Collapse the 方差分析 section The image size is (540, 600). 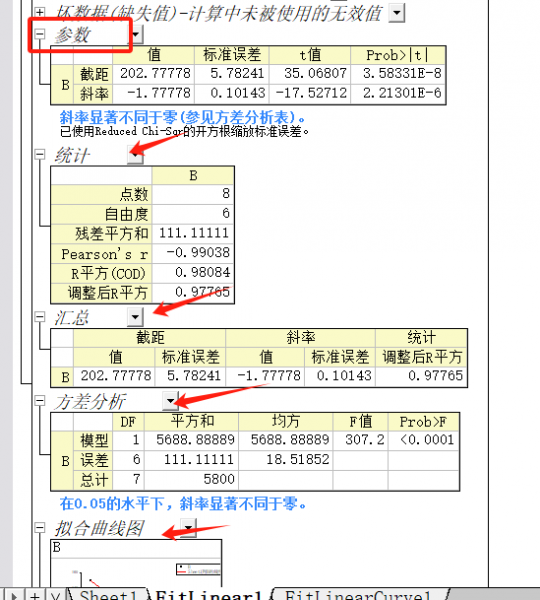click(39, 401)
